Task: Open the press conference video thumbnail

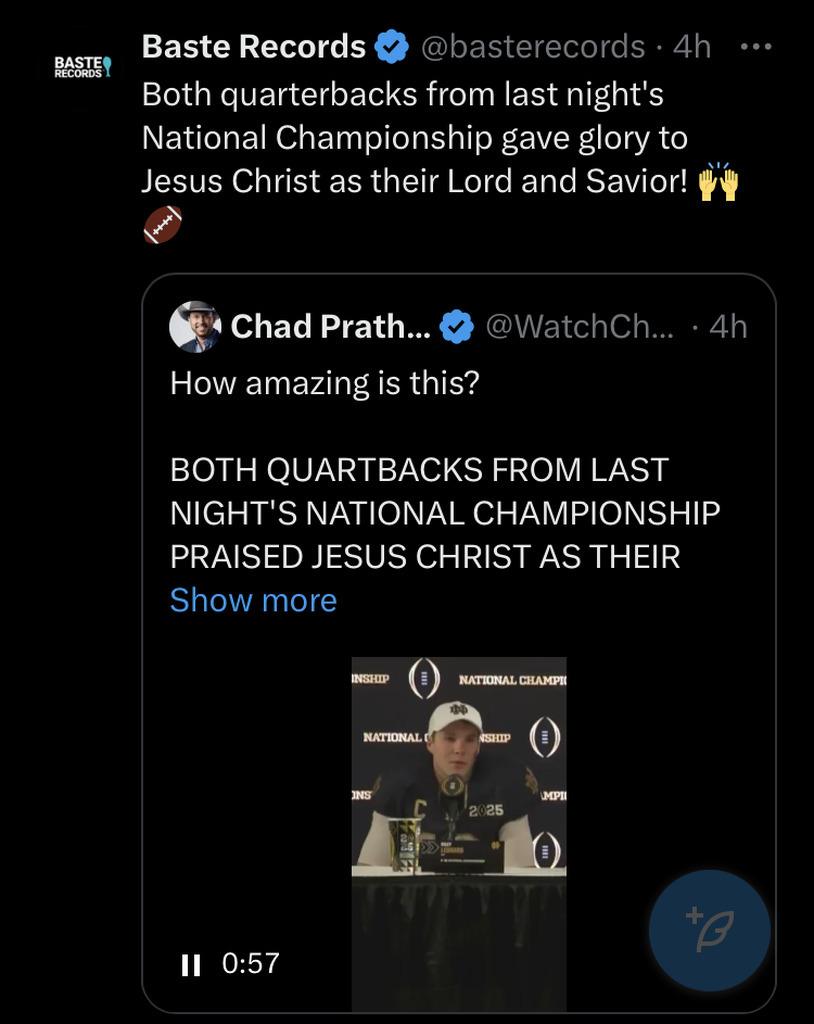Action: point(458,780)
